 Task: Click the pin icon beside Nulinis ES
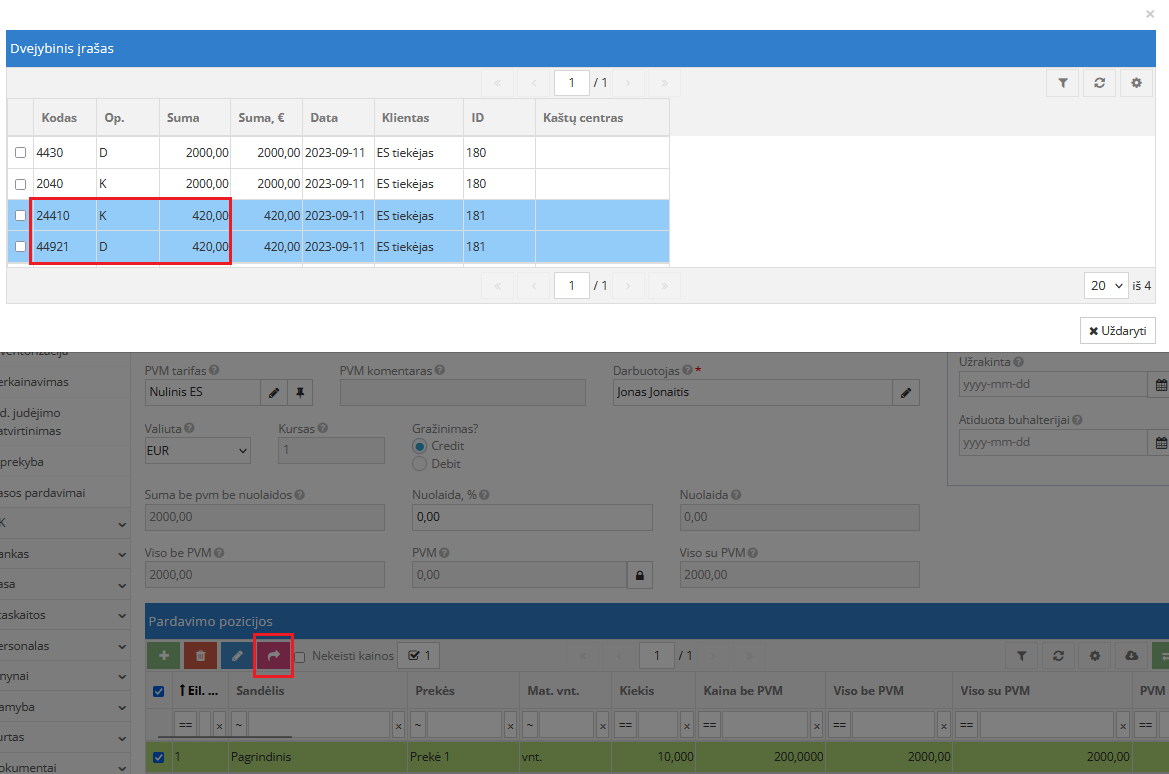click(x=299, y=393)
